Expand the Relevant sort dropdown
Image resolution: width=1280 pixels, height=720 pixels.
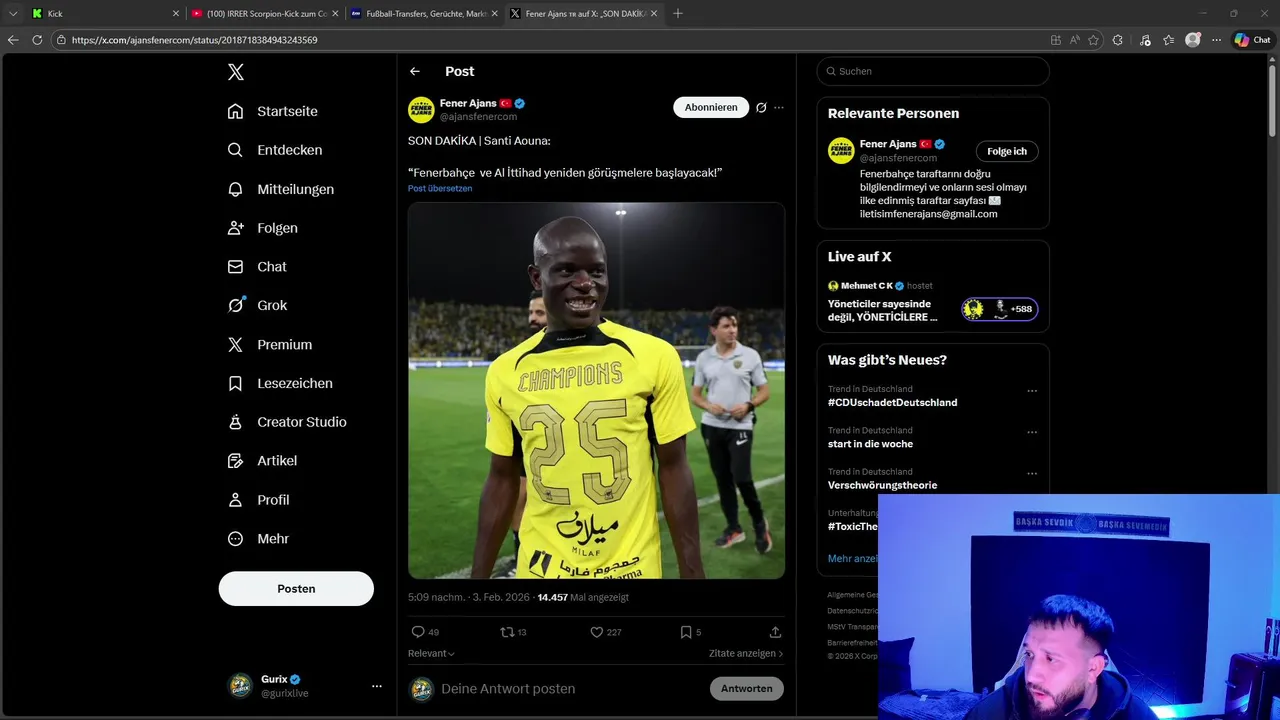click(432, 654)
